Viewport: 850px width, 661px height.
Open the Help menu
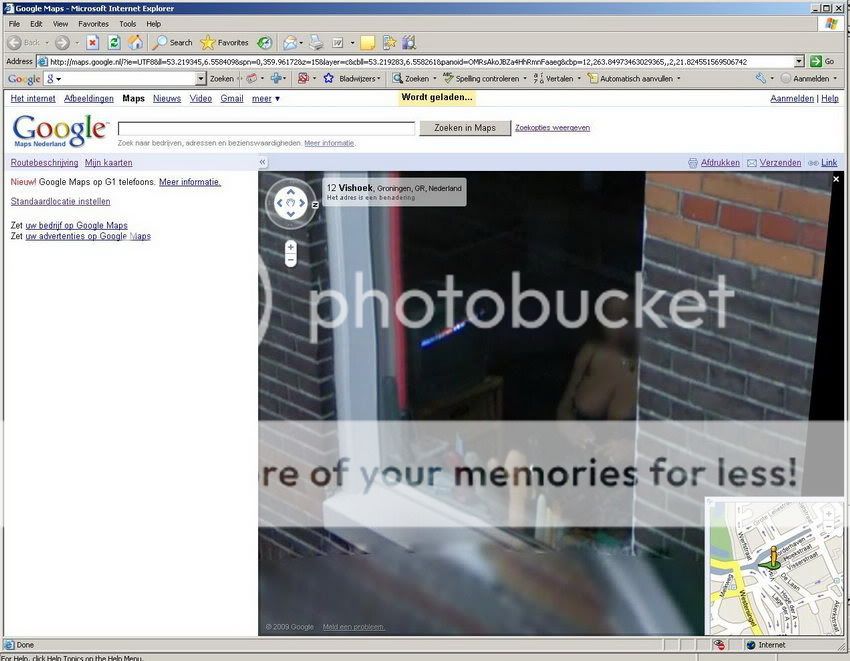153,24
